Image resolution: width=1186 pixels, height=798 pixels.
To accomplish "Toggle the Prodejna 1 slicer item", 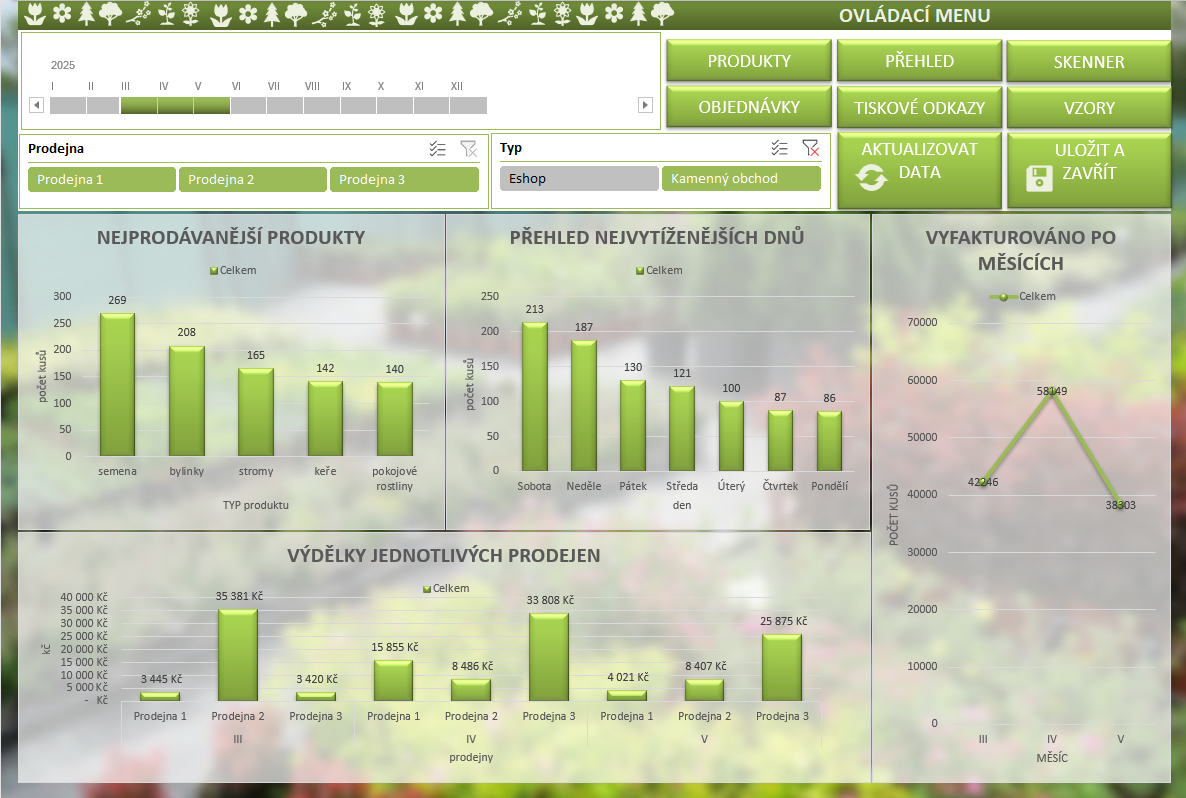I will pos(102,180).
